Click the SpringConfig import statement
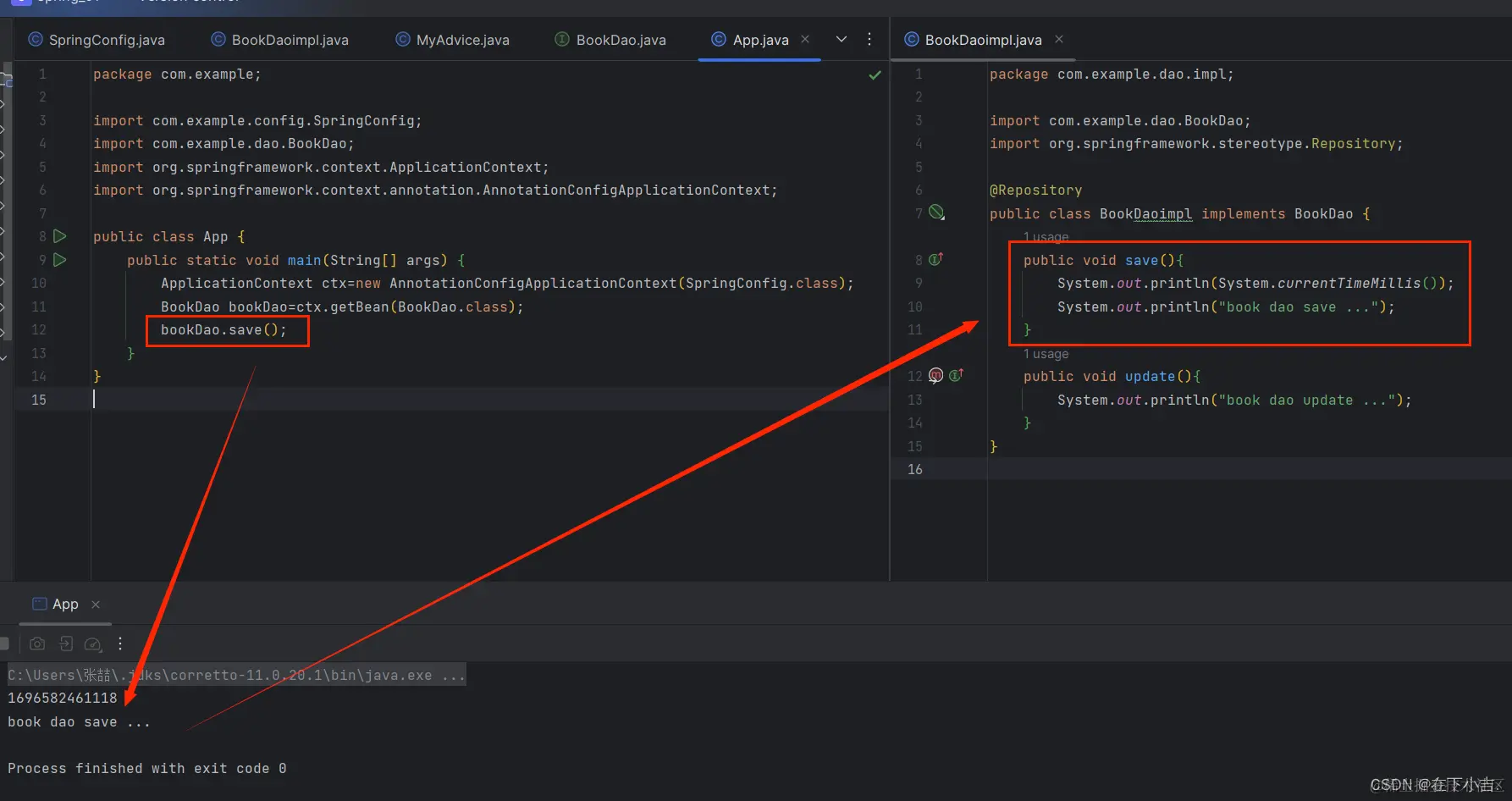Screen dimensions: 1512x801 coord(257,121)
